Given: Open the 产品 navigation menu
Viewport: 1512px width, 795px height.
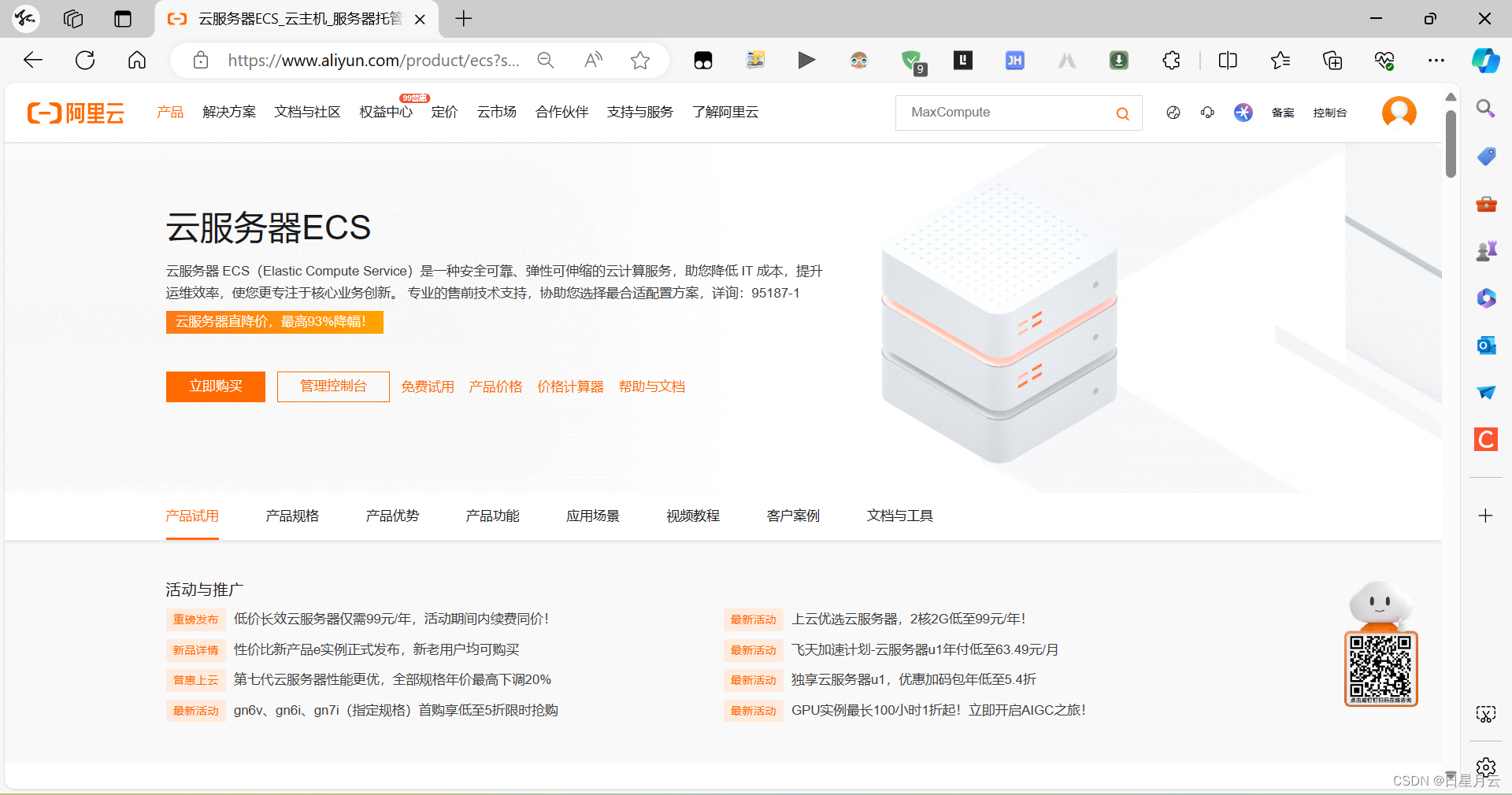Looking at the screenshot, I should pyautogui.click(x=170, y=113).
